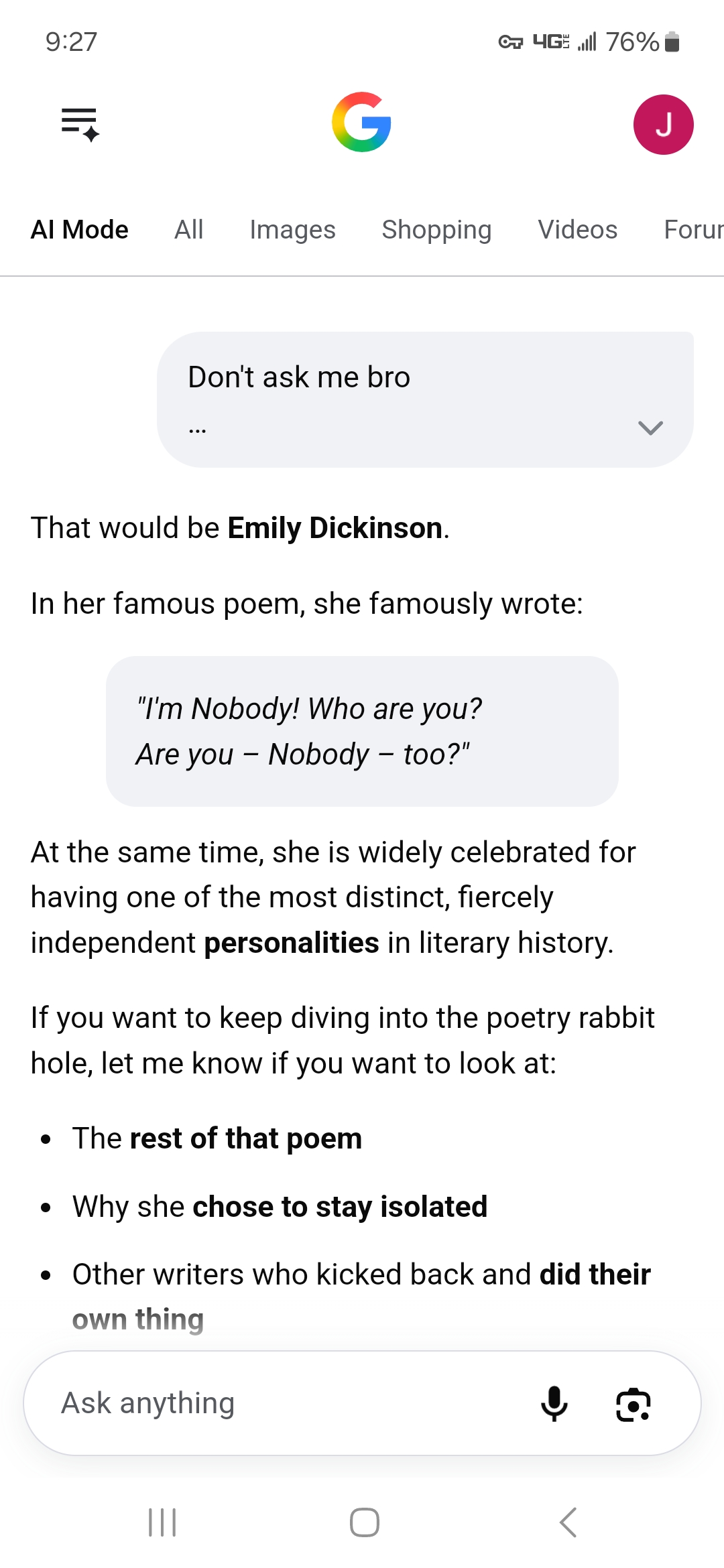
Task: Expand the "Don't ask me bro" query
Action: pos(650,428)
